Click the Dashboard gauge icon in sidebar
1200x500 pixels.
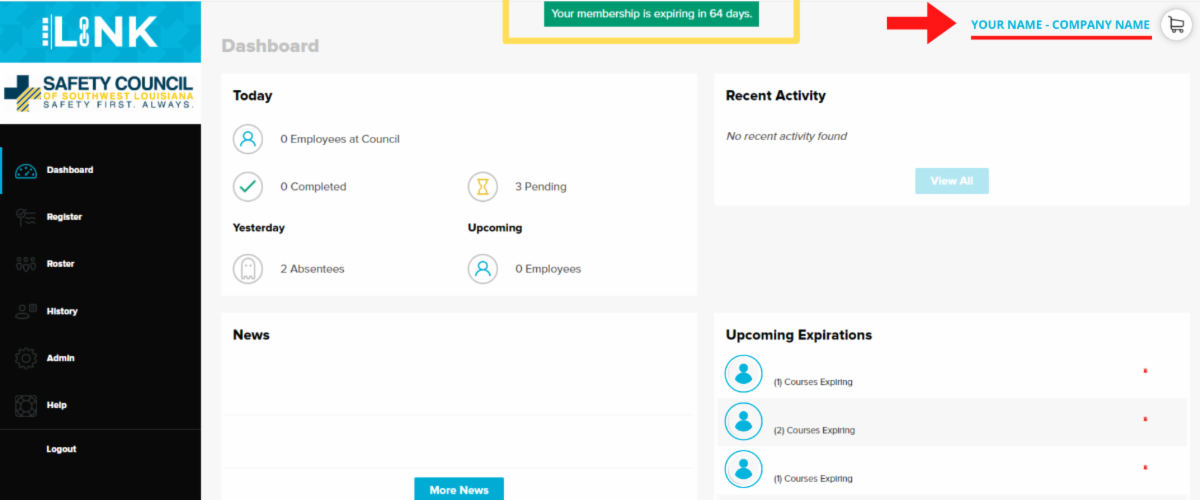pos(27,170)
